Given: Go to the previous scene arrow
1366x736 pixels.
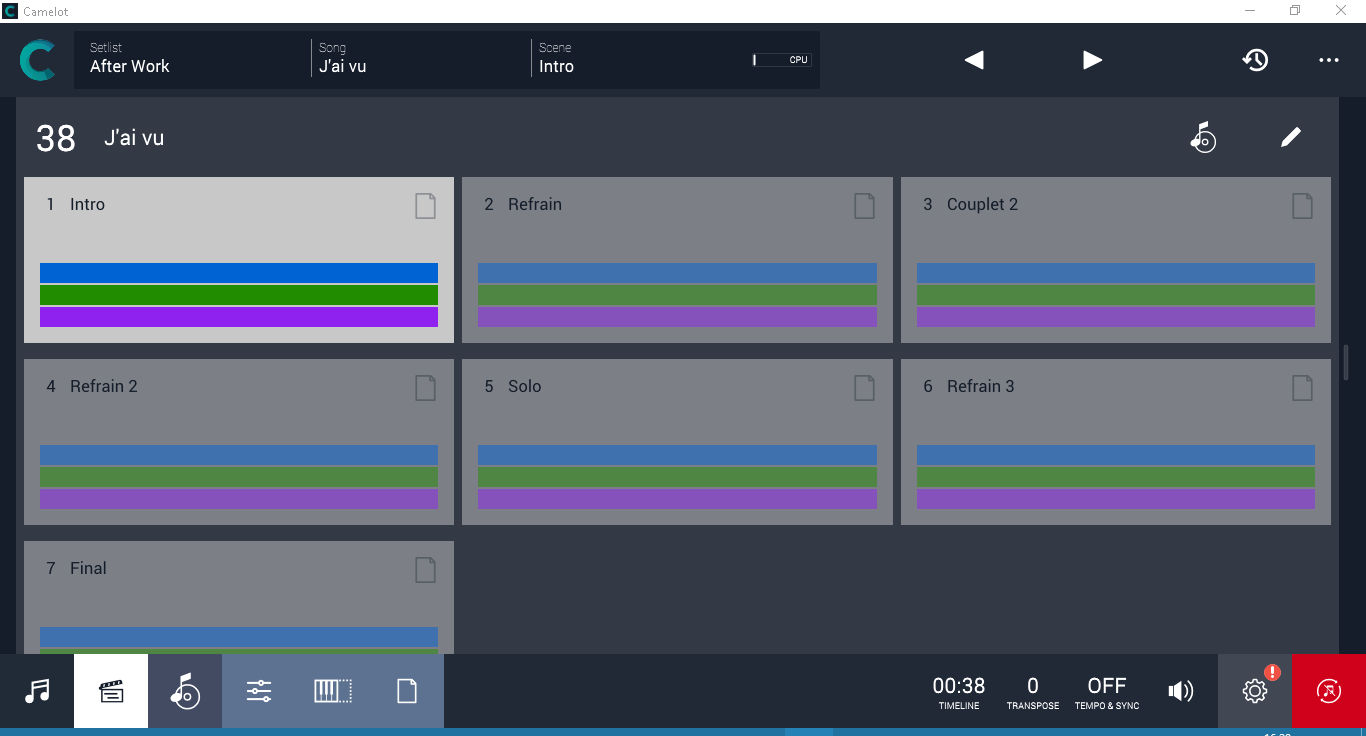Looking at the screenshot, I should (974, 60).
